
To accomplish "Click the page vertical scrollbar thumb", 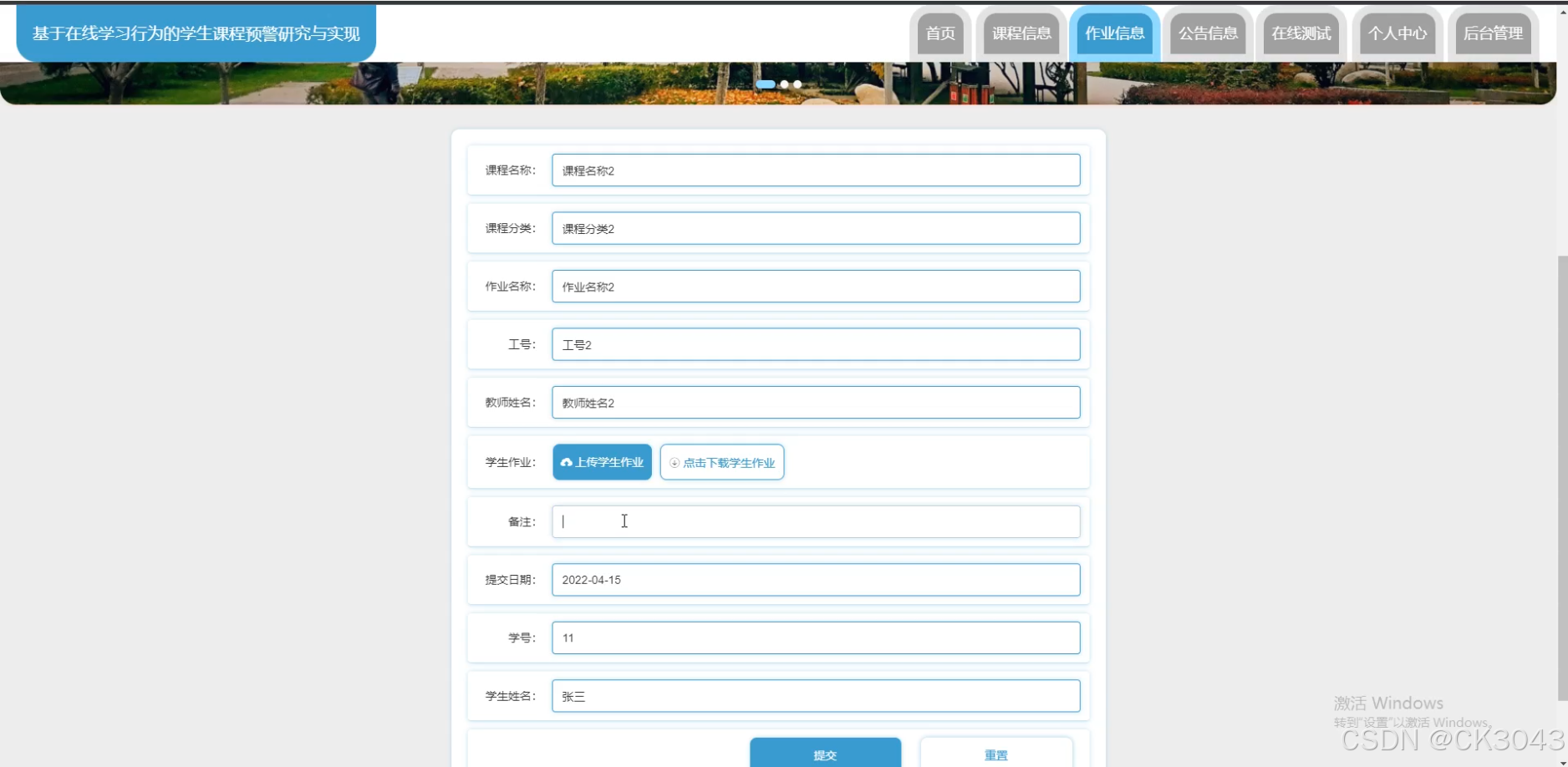I will (1562, 478).
